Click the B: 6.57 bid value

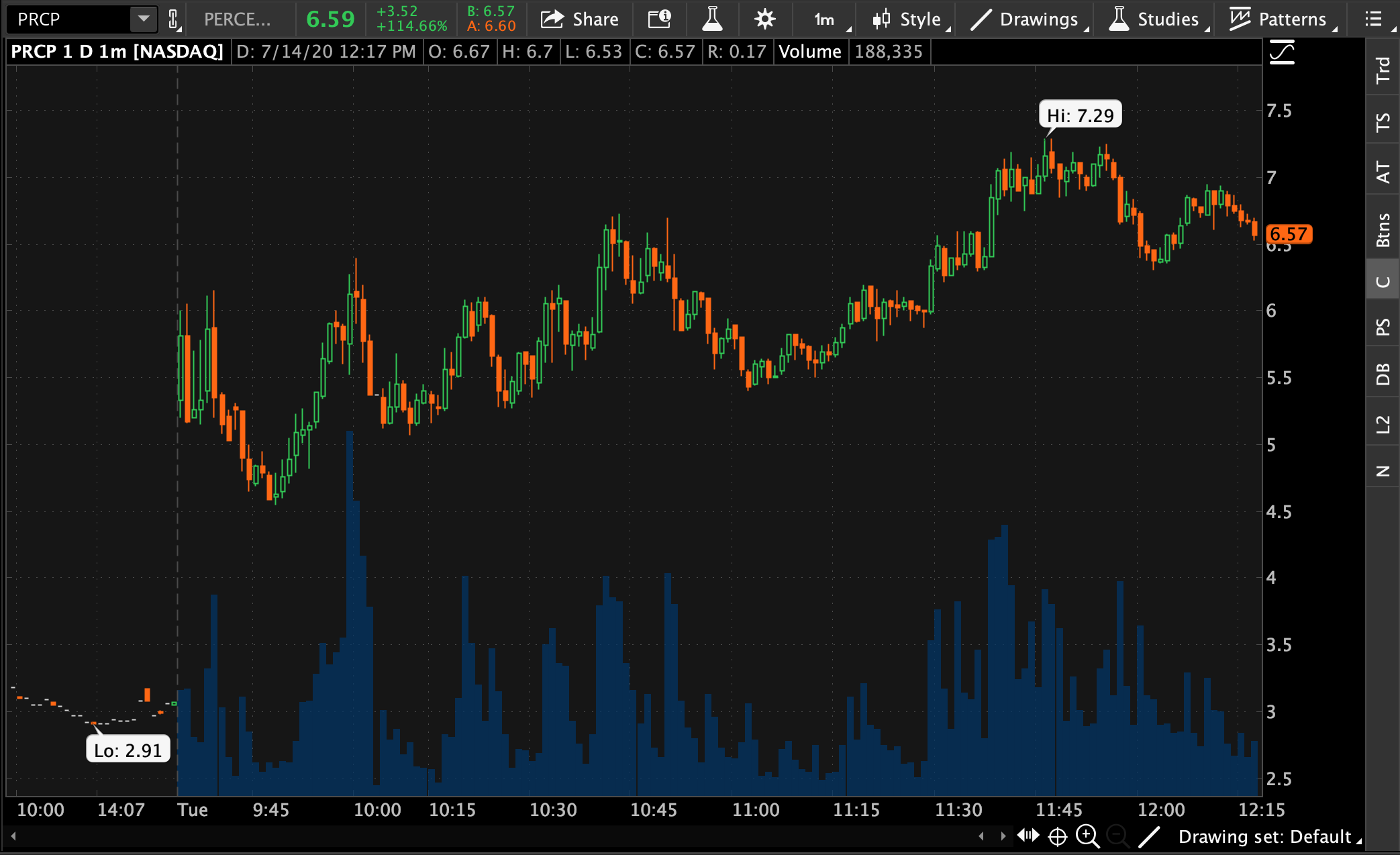point(491,11)
